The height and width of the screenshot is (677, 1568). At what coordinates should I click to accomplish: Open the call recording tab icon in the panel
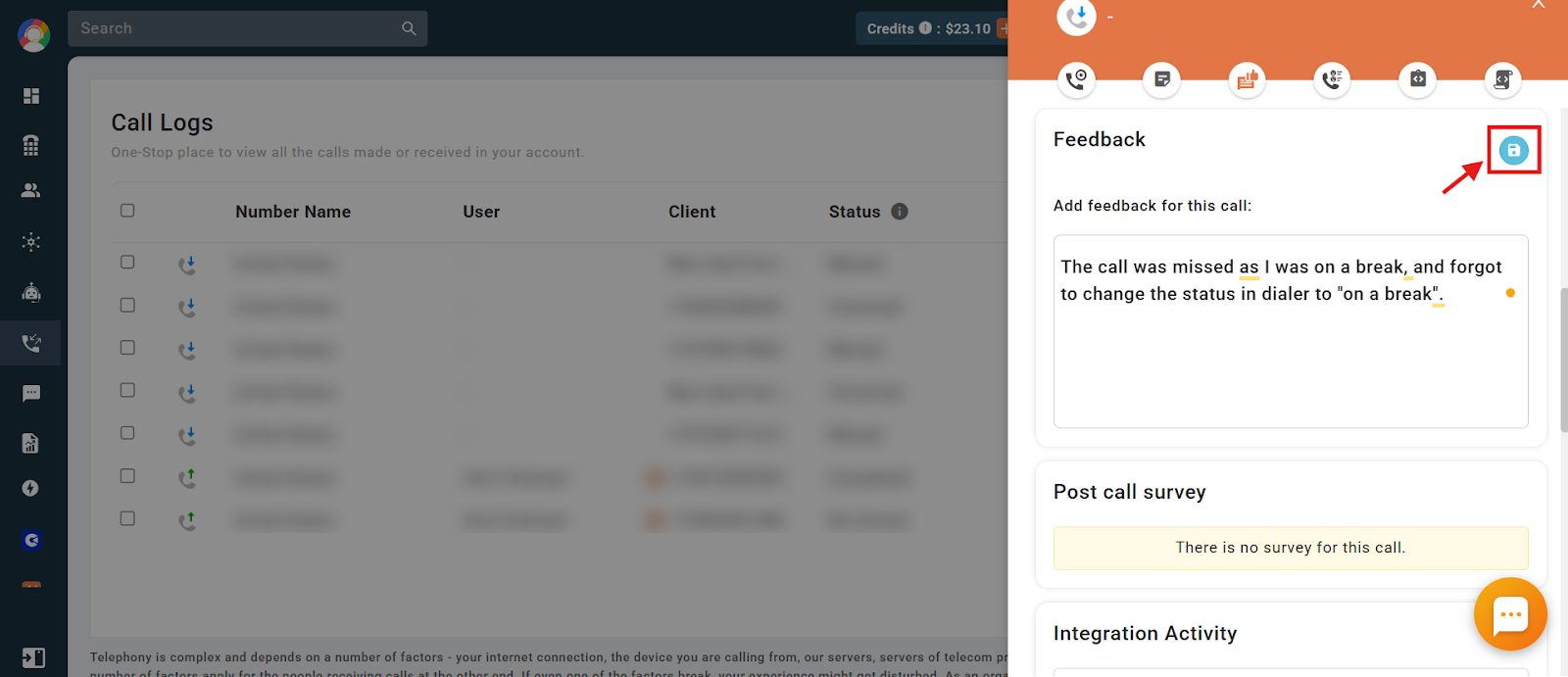click(1076, 78)
